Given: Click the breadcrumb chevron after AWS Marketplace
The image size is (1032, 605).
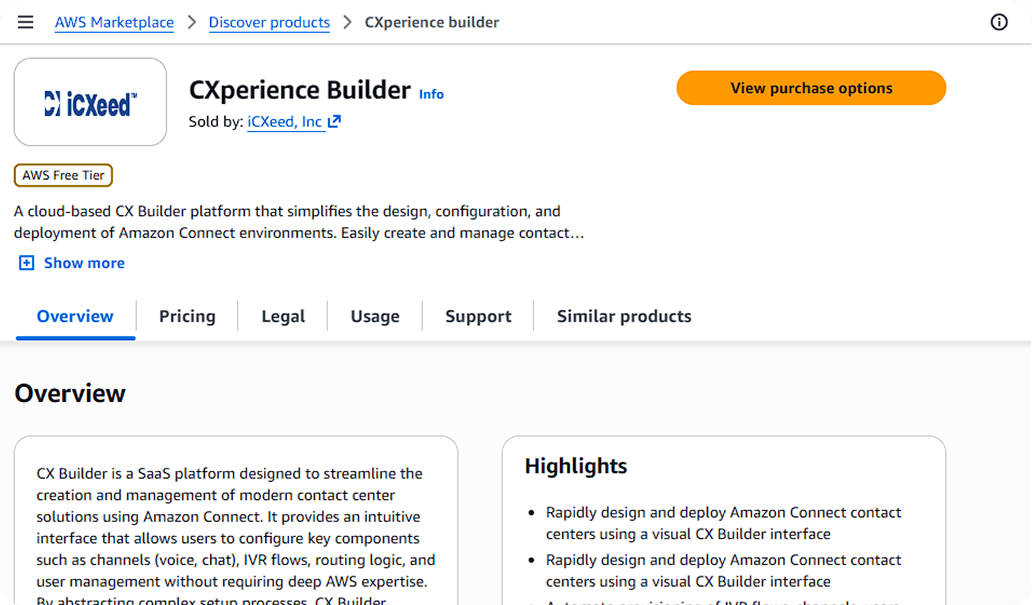Looking at the screenshot, I should click(192, 22).
